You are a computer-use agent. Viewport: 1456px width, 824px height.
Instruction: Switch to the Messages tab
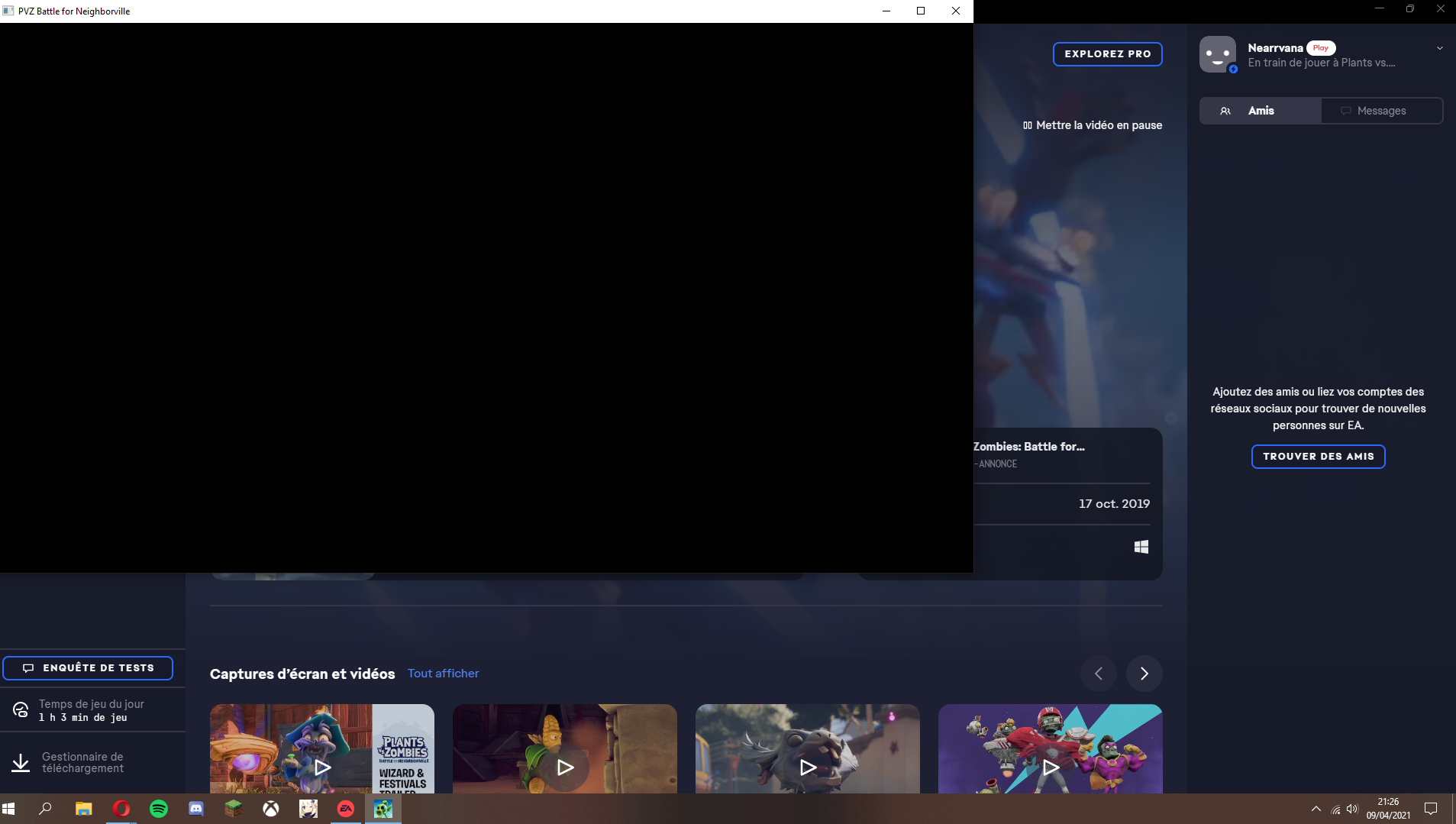pyautogui.click(x=1381, y=111)
